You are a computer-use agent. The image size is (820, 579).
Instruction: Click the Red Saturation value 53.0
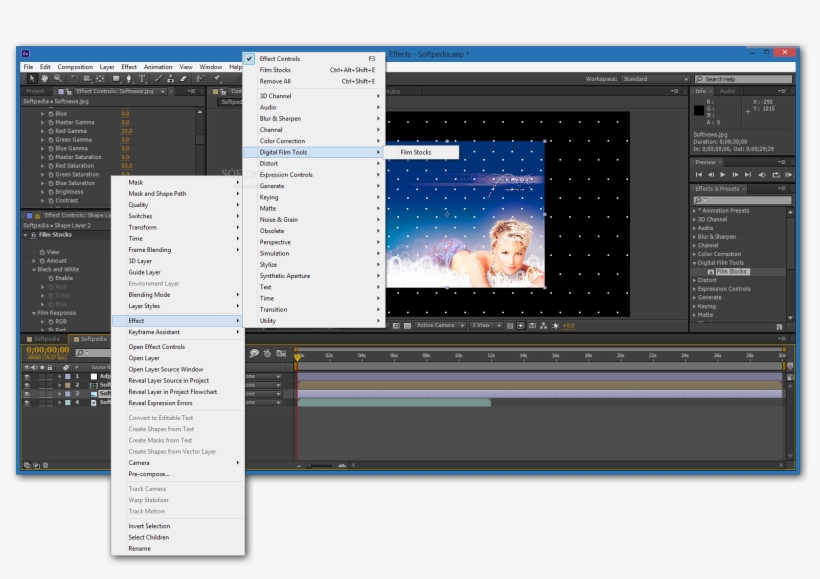127,166
